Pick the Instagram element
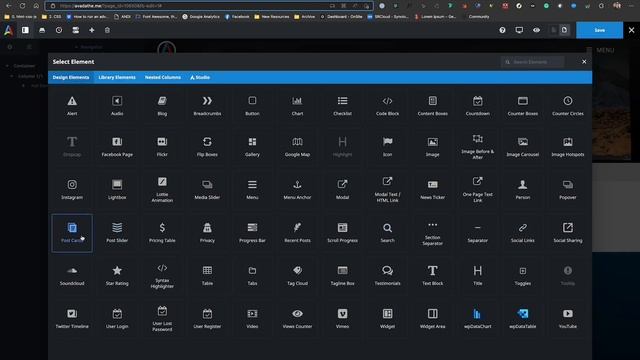640x360 pixels. 72,189
